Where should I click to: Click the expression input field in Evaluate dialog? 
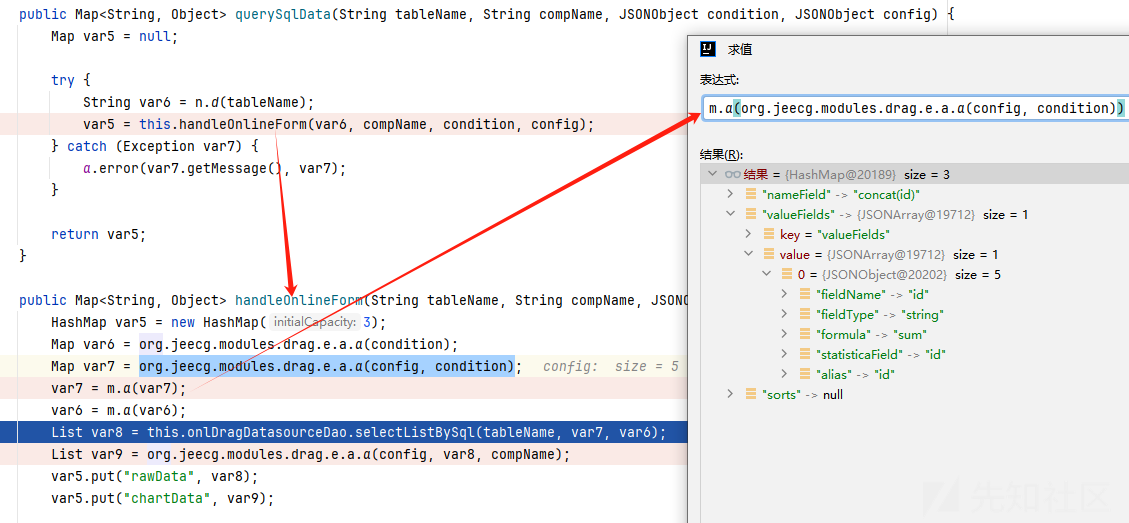(915, 108)
